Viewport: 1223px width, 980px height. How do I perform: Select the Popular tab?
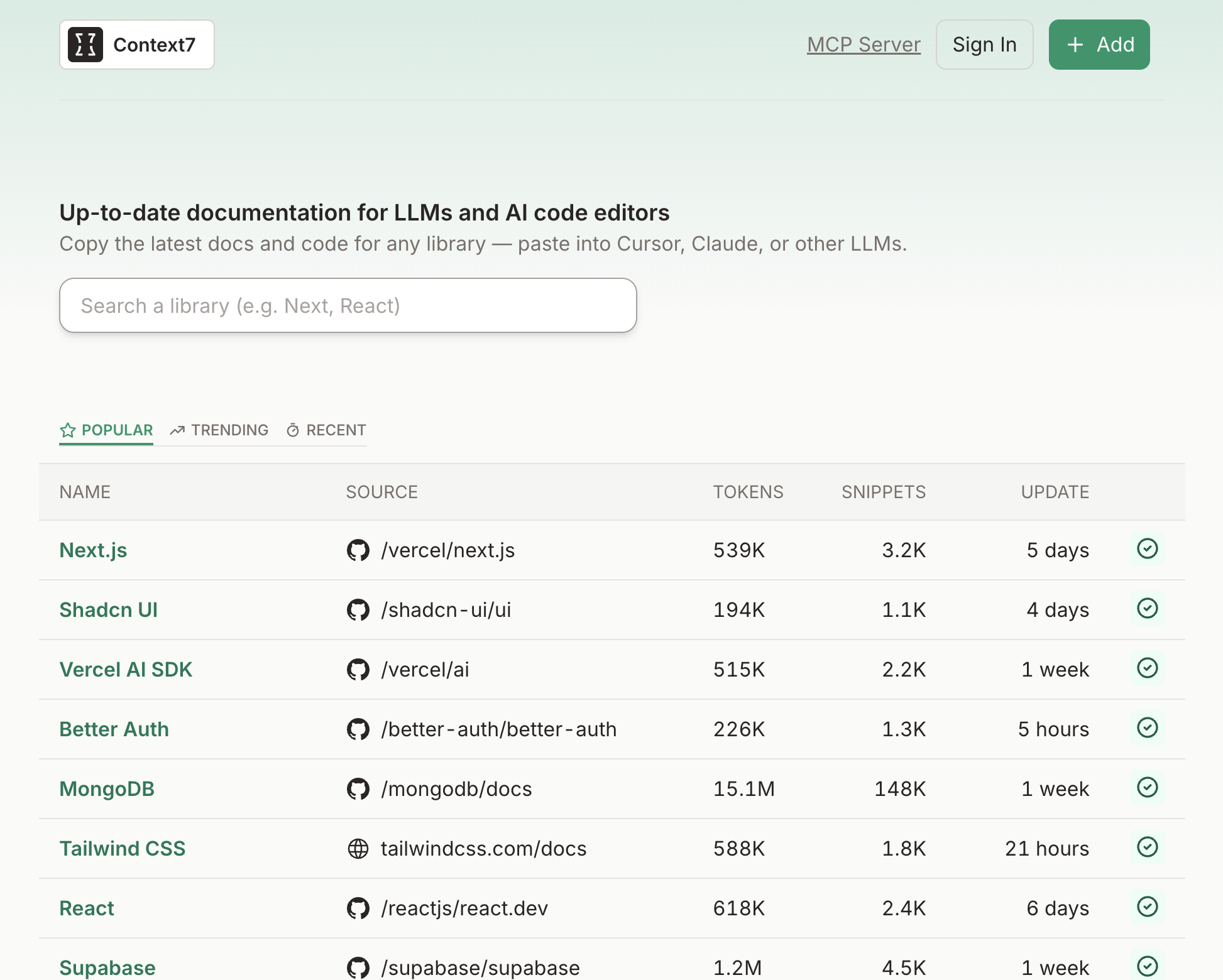pyautogui.click(x=106, y=430)
